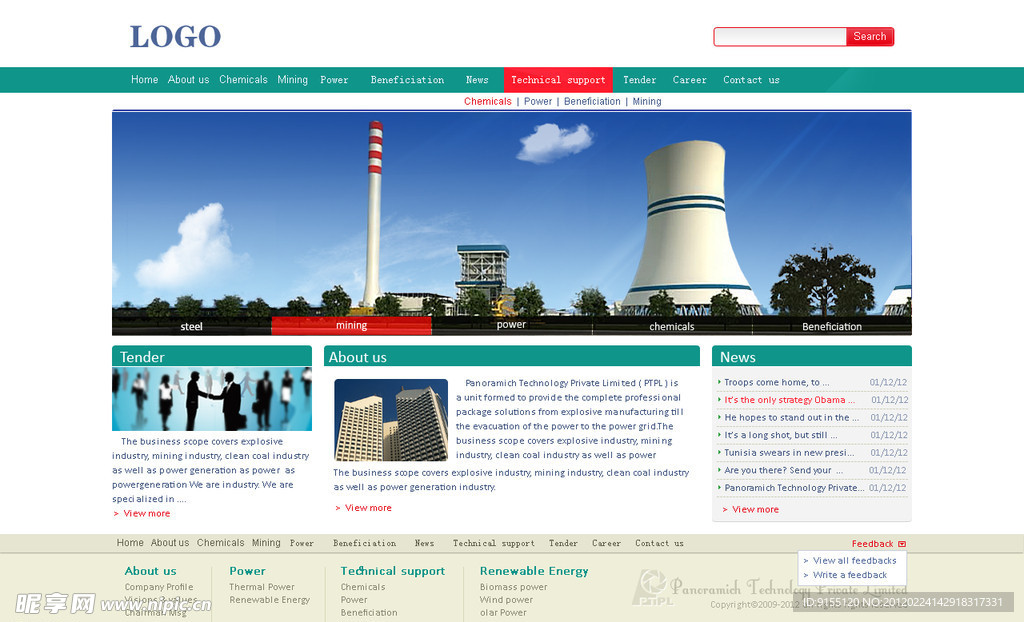The height and width of the screenshot is (622, 1024).
Task: Select Chemicals in the red submenu
Action: pyautogui.click(x=487, y=101)
